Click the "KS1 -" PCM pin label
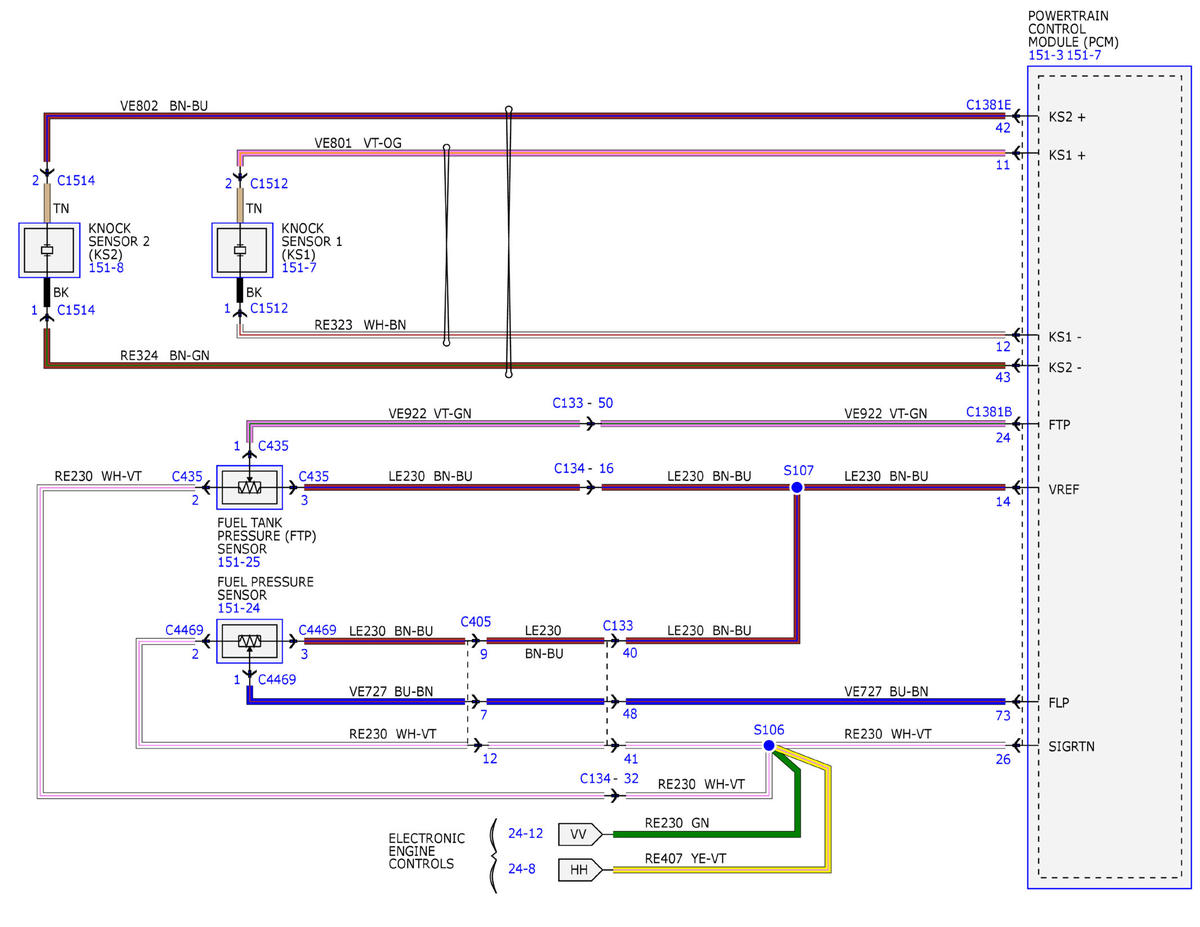The width and height of the screenshot is (1200, 927). pyautogui.click(x=1065, y=337)
